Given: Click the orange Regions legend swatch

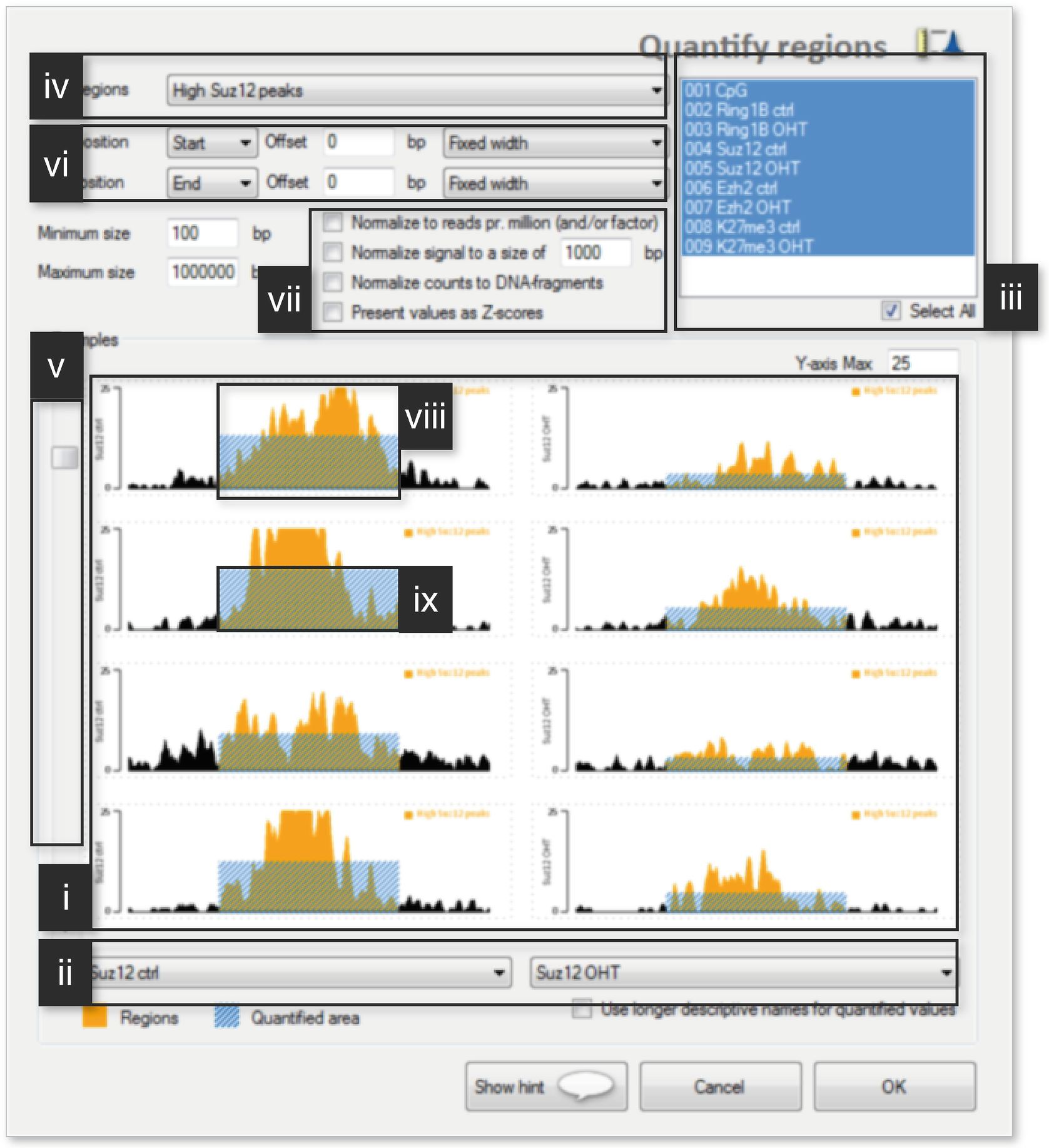Looking at the screenshot, I should (94, 1018).
